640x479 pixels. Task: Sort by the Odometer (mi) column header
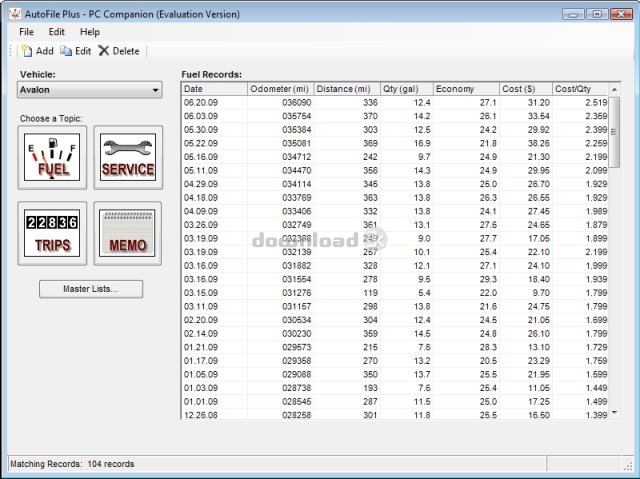[x=280, y=89]
